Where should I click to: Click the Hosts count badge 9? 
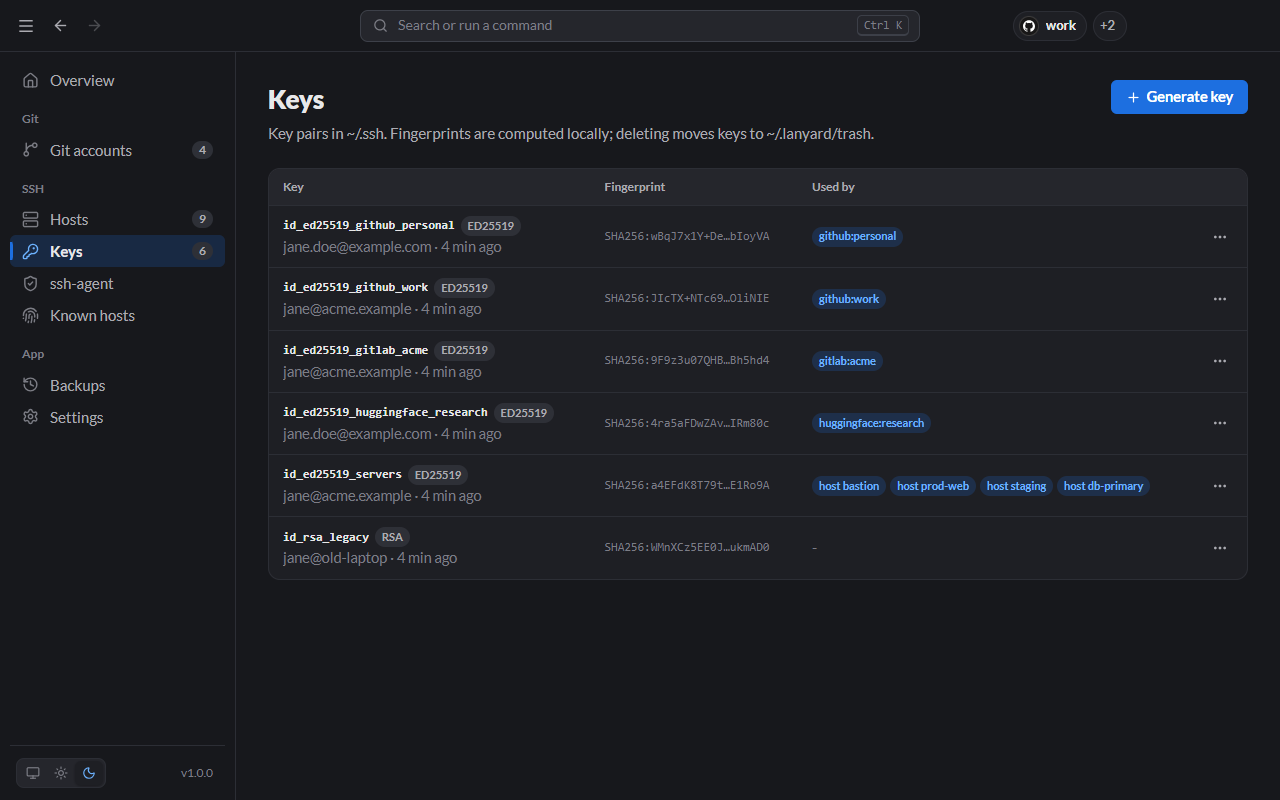202,219
